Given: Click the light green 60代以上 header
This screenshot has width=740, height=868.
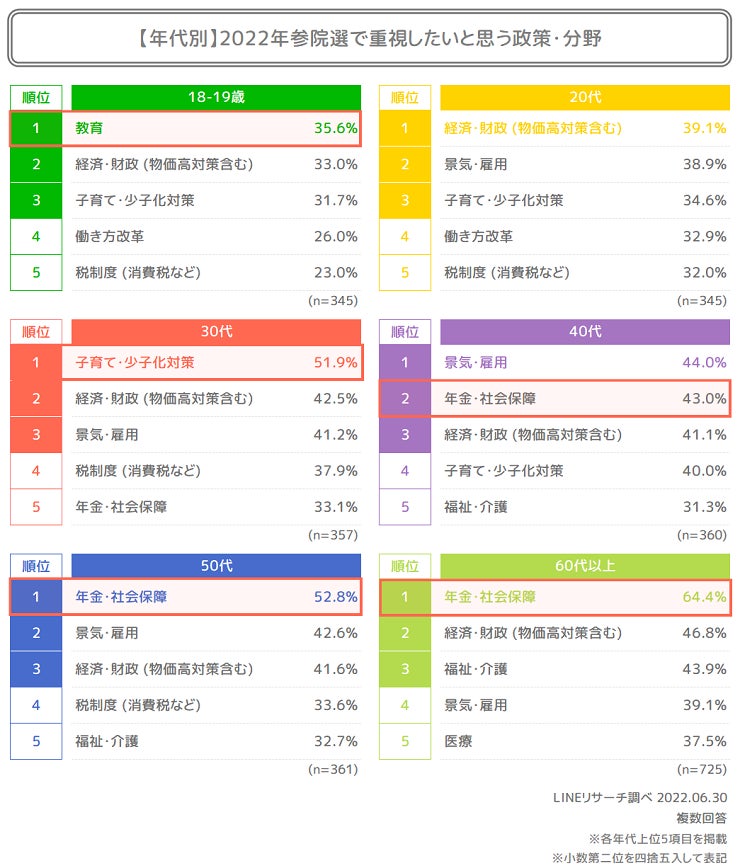Looking at the screenshot, I should tap(584, 565).
